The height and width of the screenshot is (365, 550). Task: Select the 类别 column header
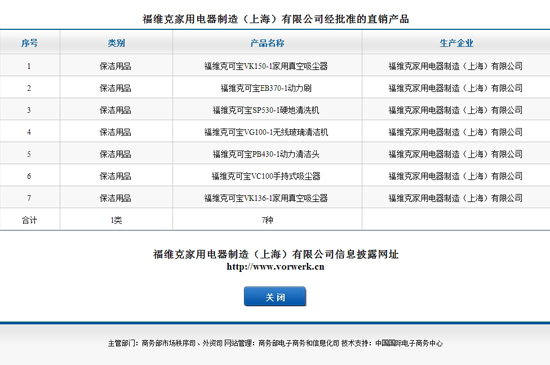pos(116,43)
